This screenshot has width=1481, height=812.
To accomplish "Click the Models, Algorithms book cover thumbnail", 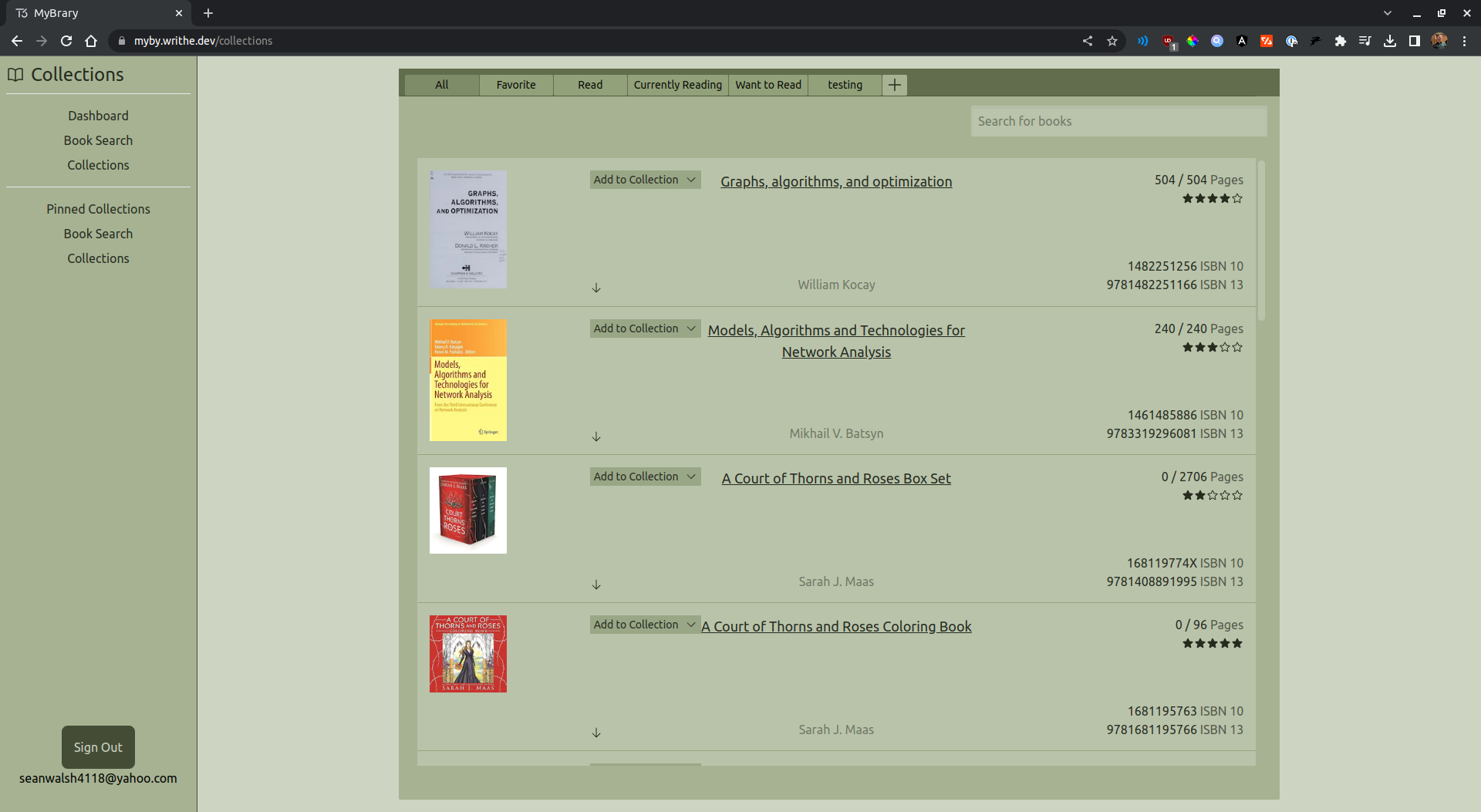I will point(468,380).
